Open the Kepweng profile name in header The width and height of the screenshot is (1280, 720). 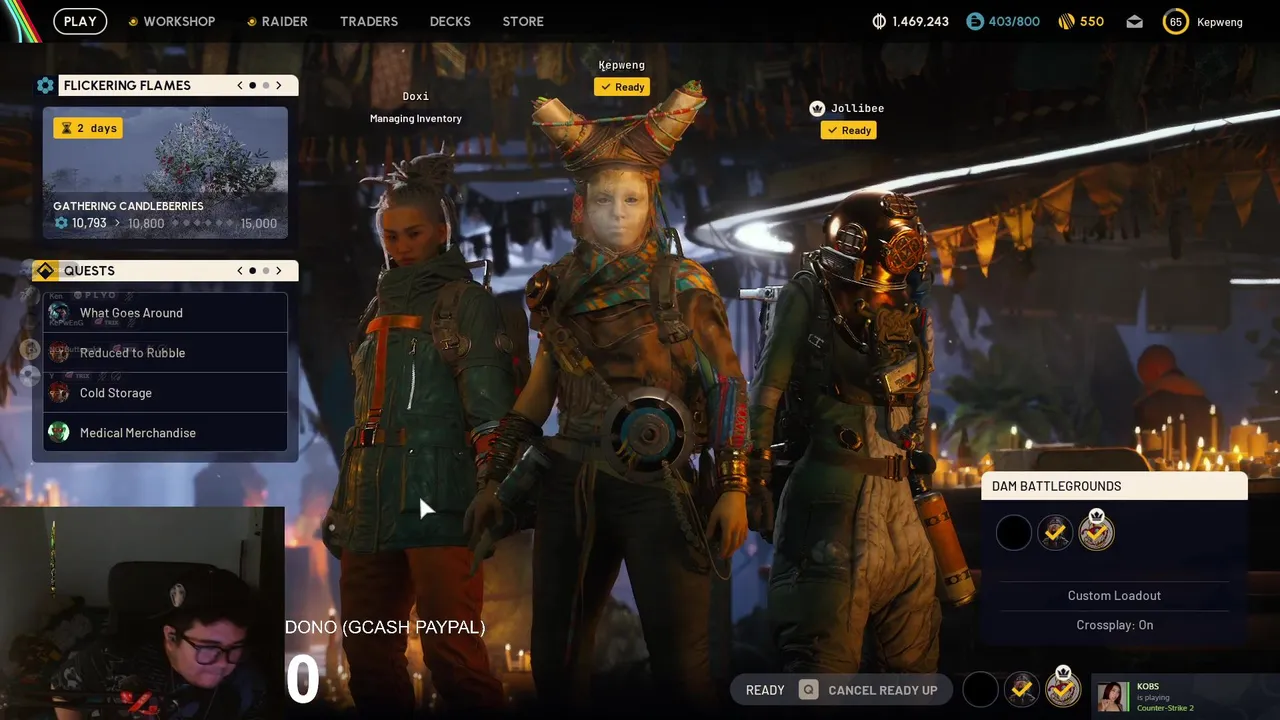point(1219,21)
